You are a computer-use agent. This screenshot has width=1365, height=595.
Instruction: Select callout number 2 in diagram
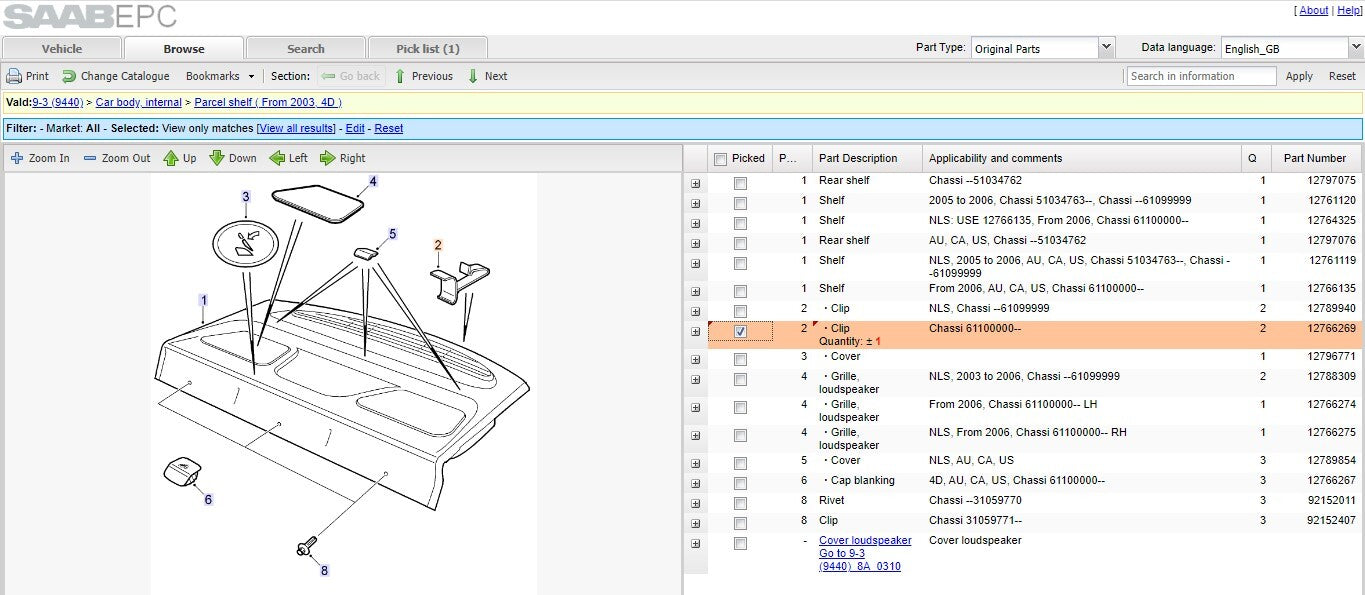pos(437,245)
